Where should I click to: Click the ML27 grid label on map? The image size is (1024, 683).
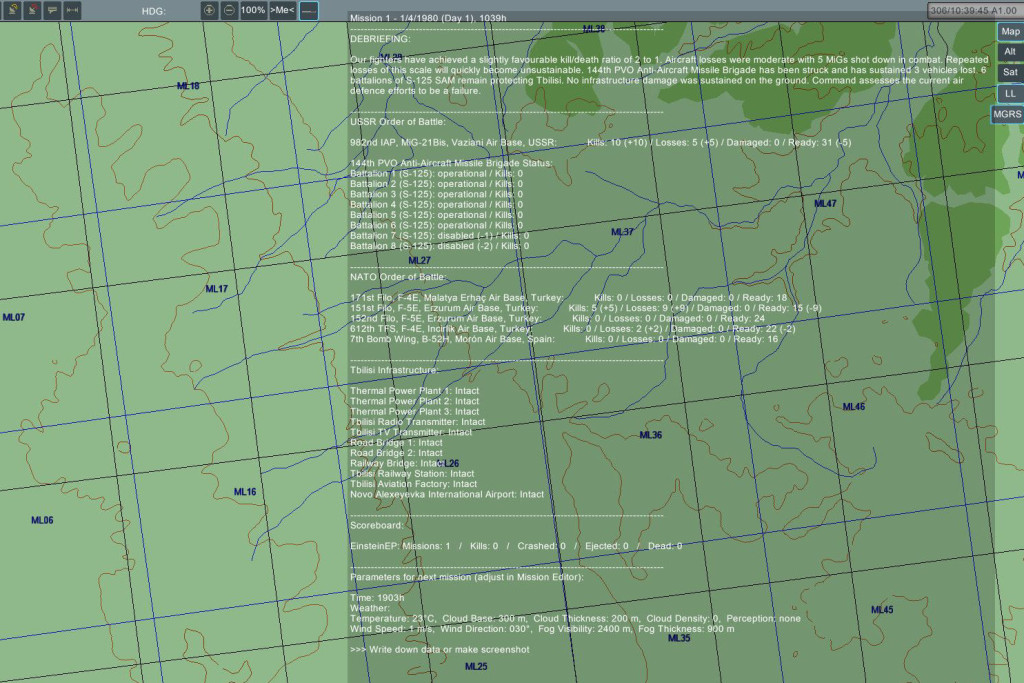(419, 261)
